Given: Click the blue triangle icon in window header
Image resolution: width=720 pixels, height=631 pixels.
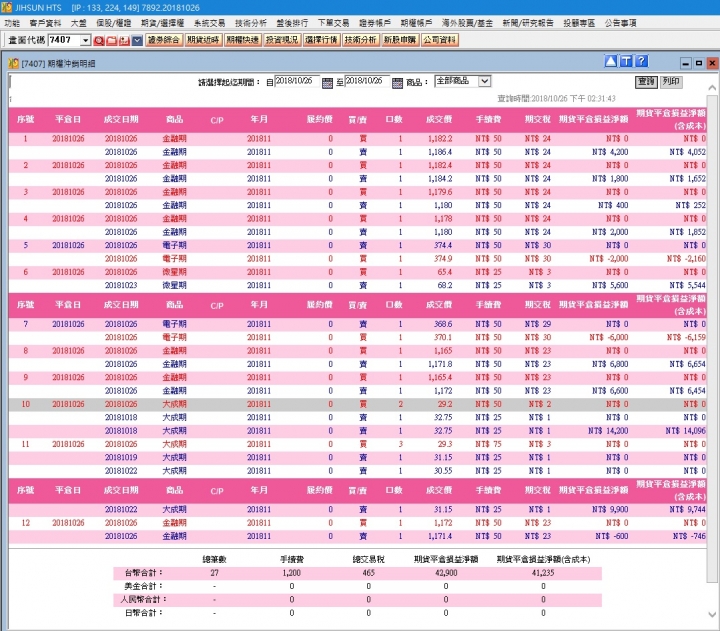Looking at the screenshot, I should pos(611,61).
